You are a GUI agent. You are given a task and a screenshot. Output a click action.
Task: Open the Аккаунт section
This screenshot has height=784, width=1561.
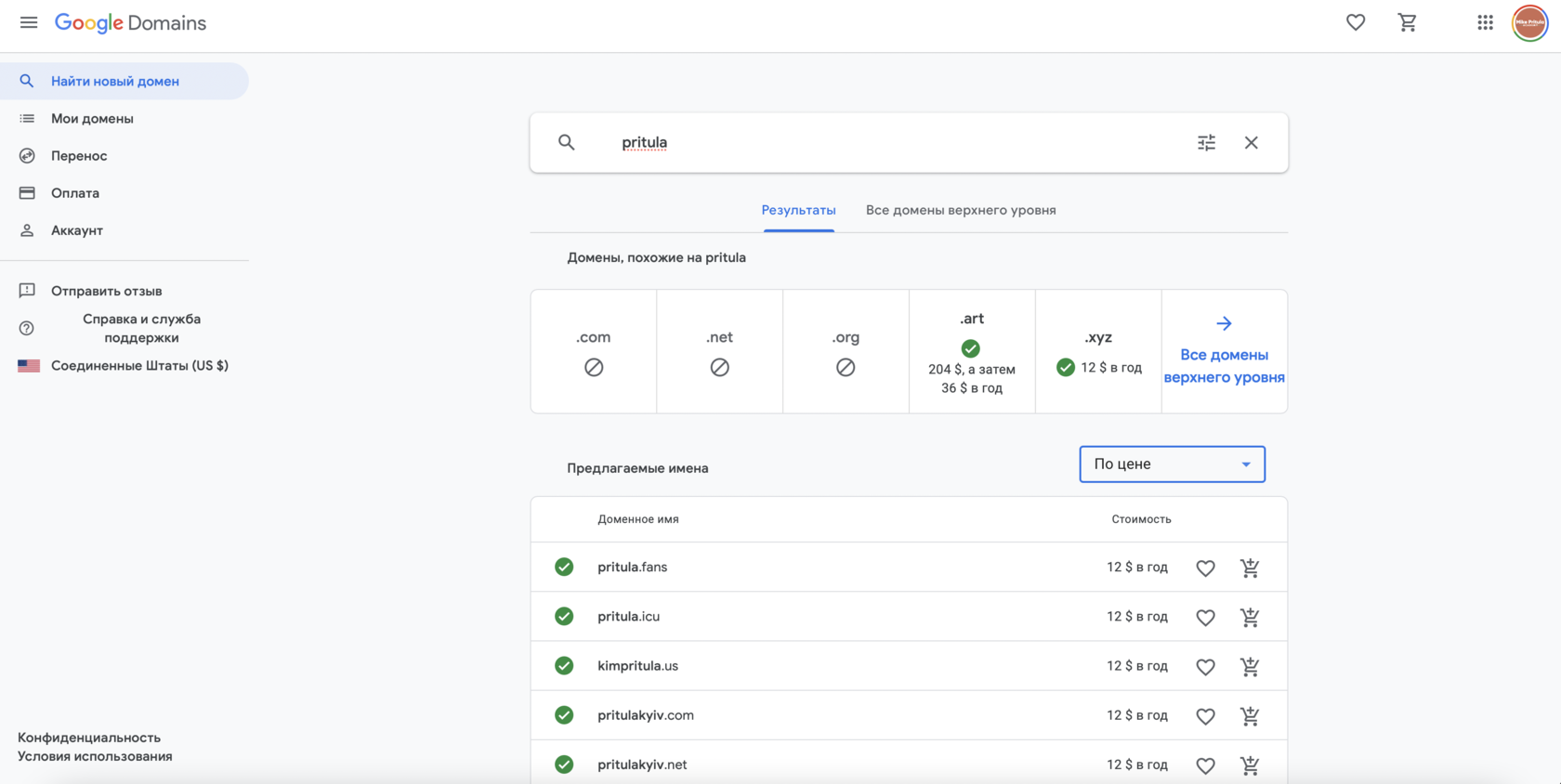(125, 229)
